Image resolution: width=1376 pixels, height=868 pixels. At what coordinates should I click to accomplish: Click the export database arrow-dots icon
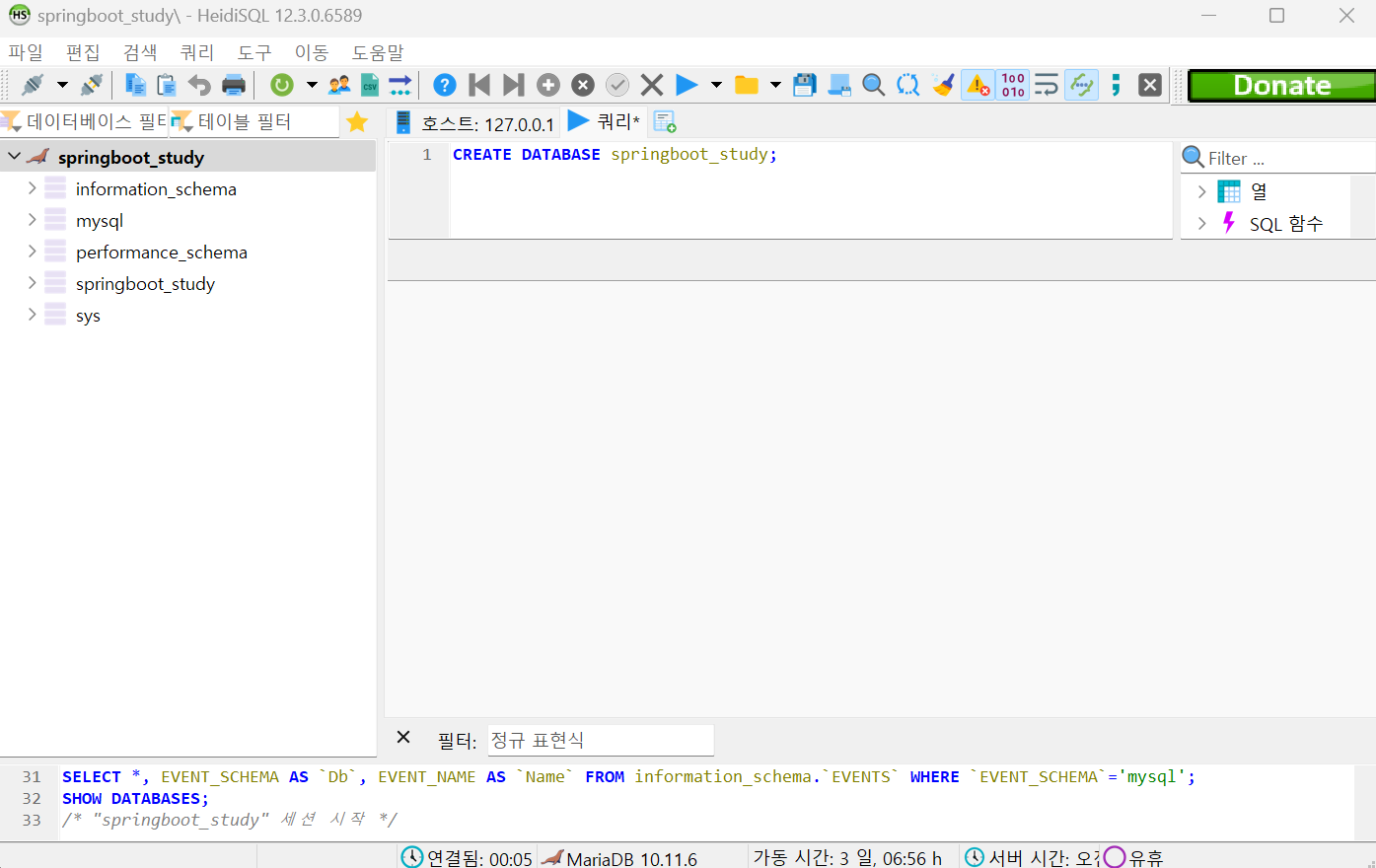point(399,85)
